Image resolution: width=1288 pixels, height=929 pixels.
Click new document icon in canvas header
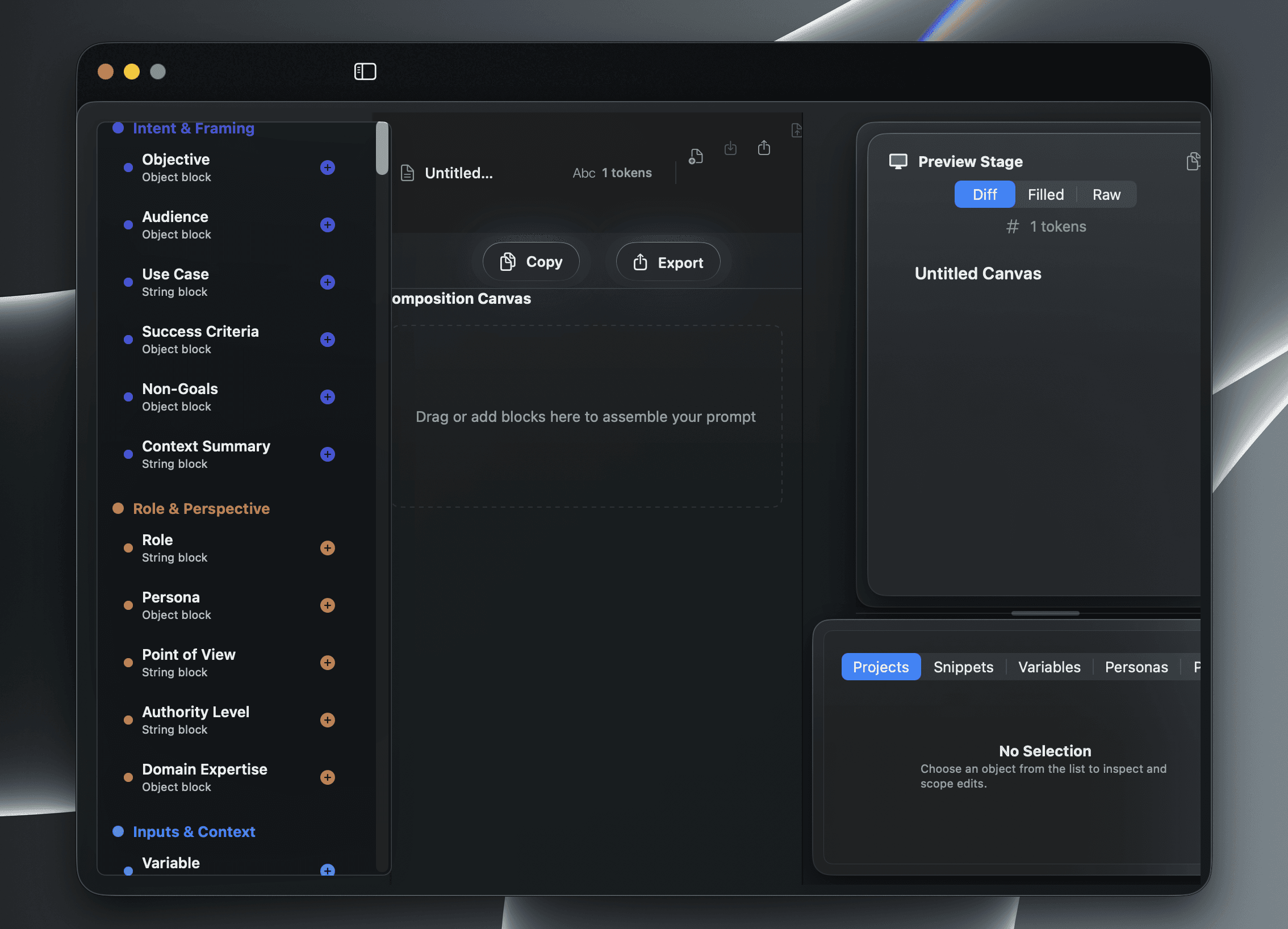coord(696,157)
